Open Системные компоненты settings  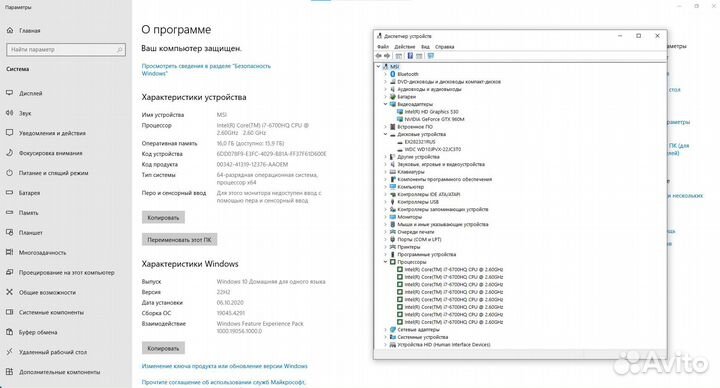[51, 312]
